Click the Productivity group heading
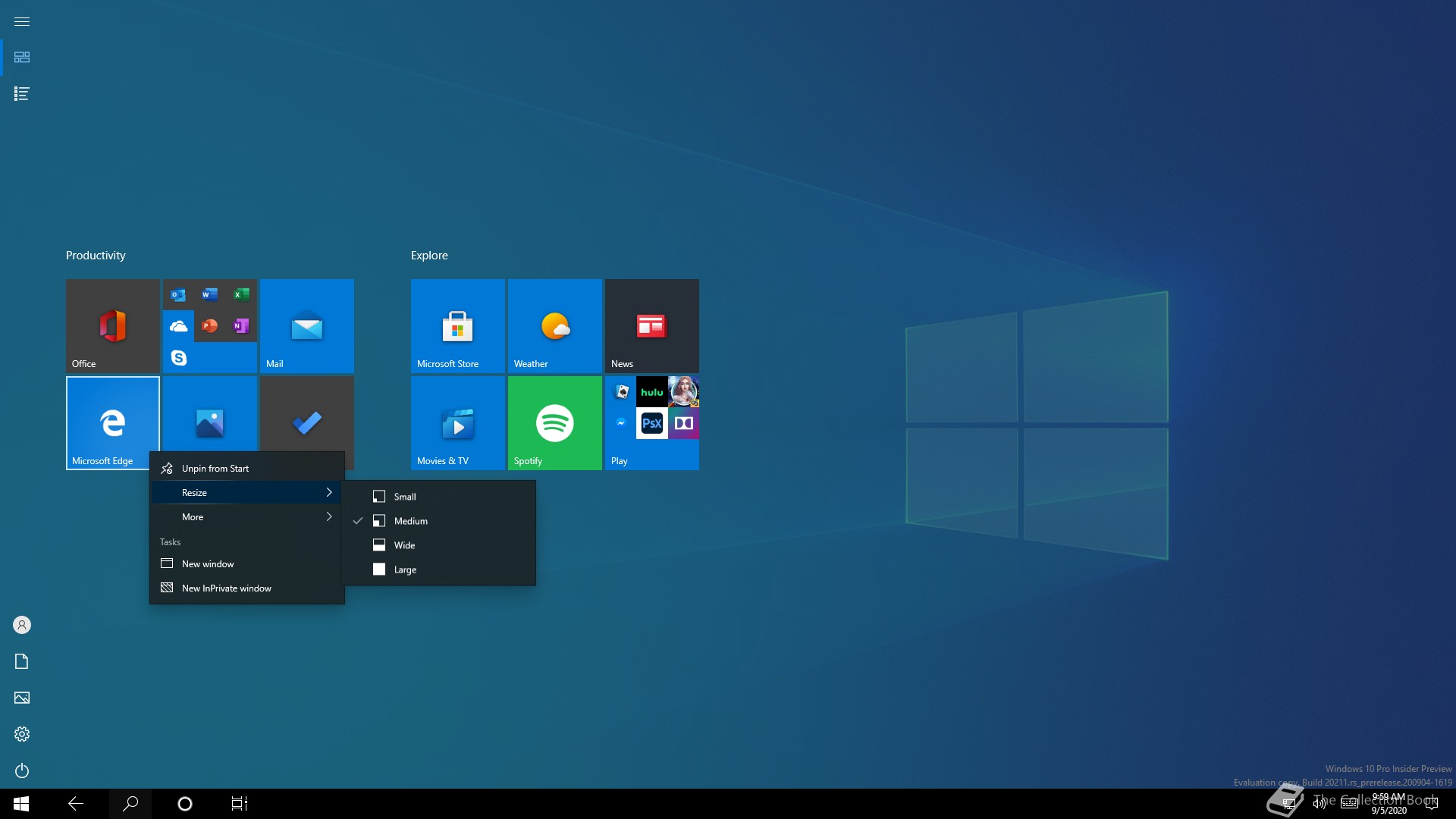Image resolution: width=1456 pixels, height=819 pixels. point(96,256)
